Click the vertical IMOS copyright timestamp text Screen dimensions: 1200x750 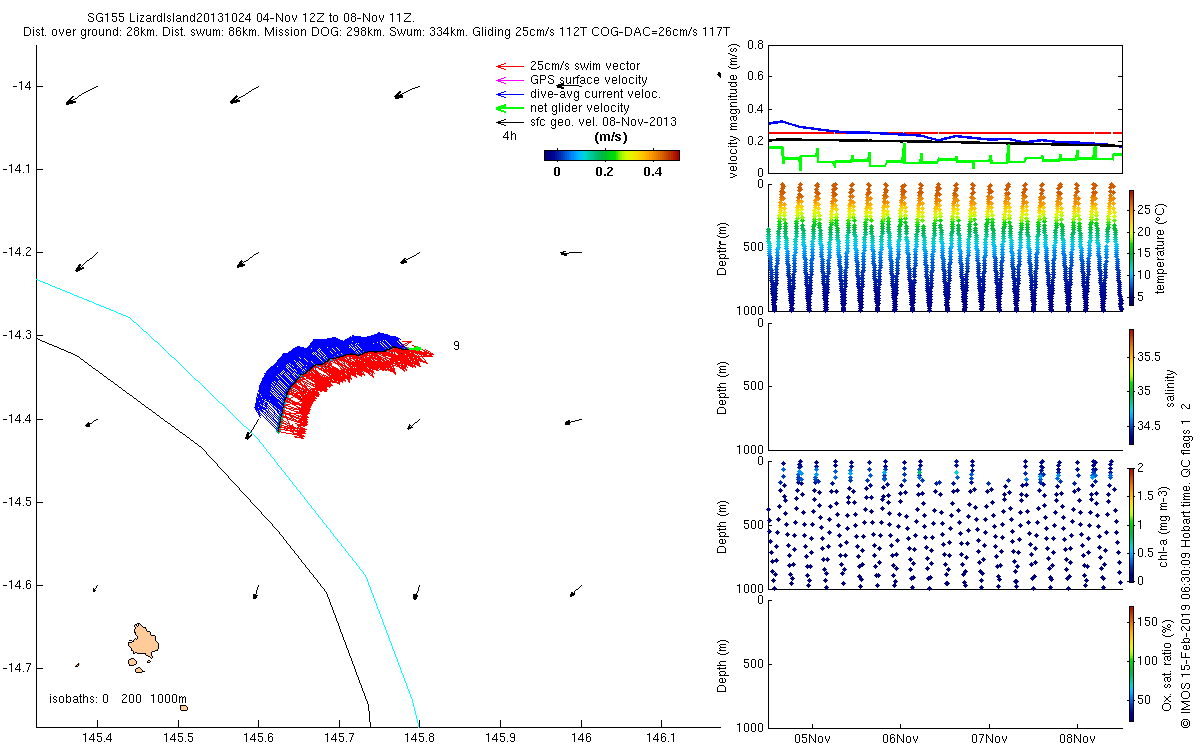1186,564
